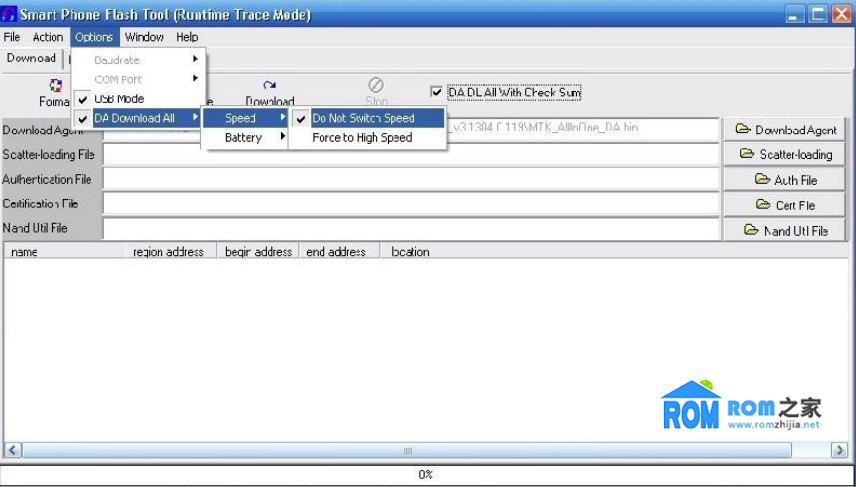
Task: Switch to the Download tab
Action: click(32, 58)
